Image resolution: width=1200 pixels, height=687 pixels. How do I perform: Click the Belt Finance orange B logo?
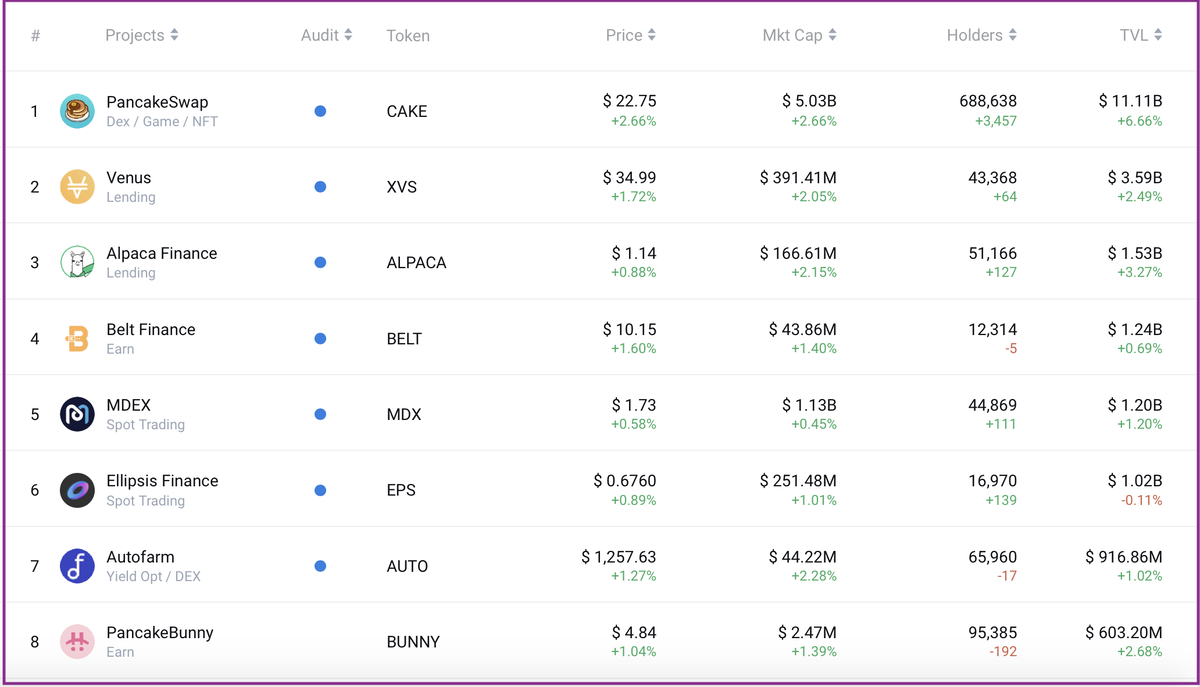(x=77, y=339)
